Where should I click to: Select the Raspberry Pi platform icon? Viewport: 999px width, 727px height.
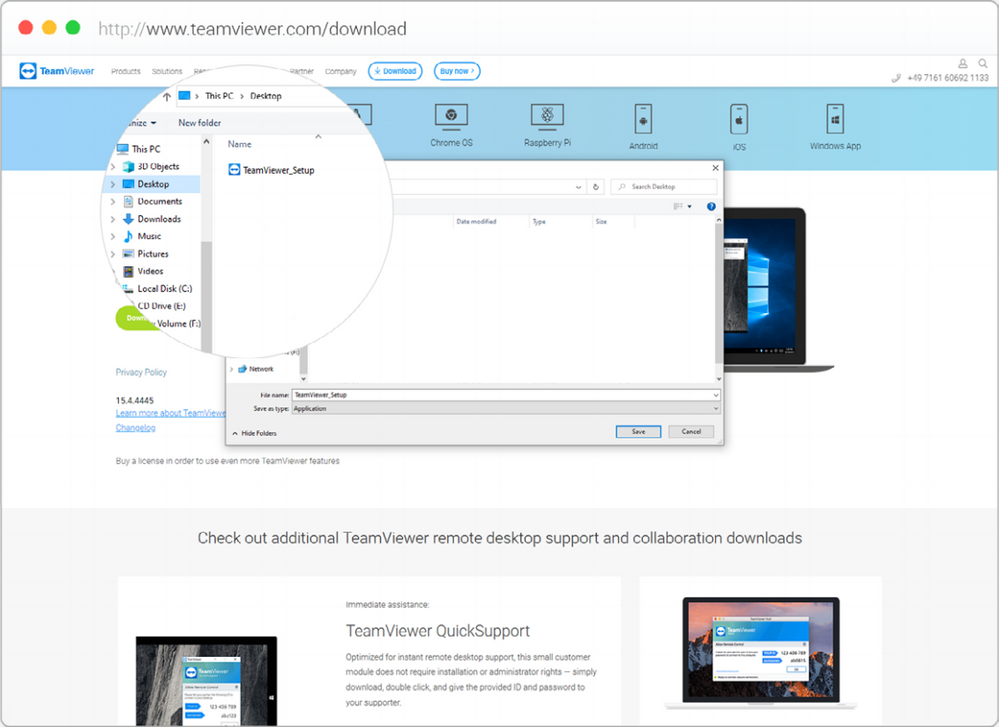pyautogui.click(x=547, y=115)
